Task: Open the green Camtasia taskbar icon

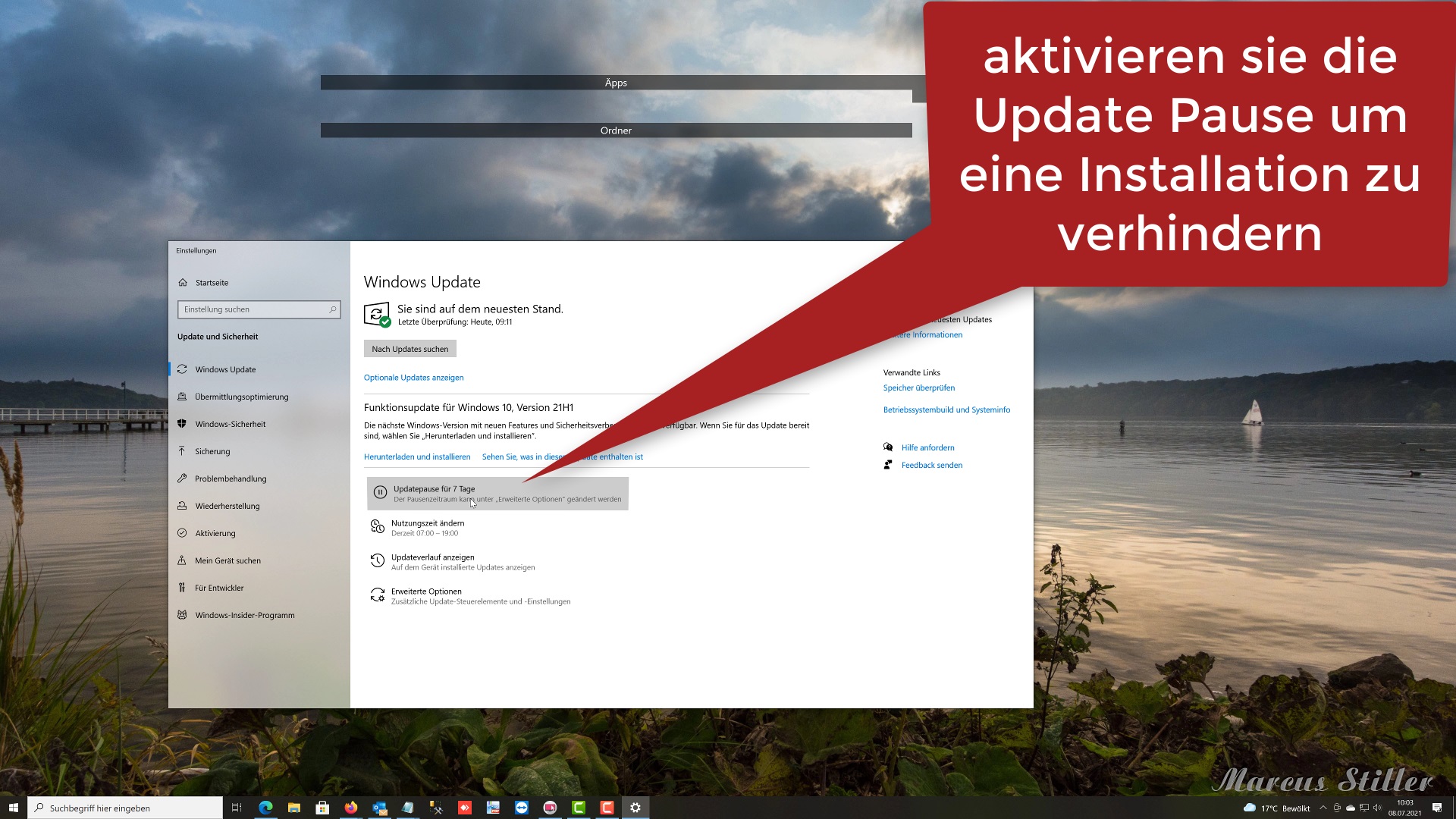Action: 579,808
